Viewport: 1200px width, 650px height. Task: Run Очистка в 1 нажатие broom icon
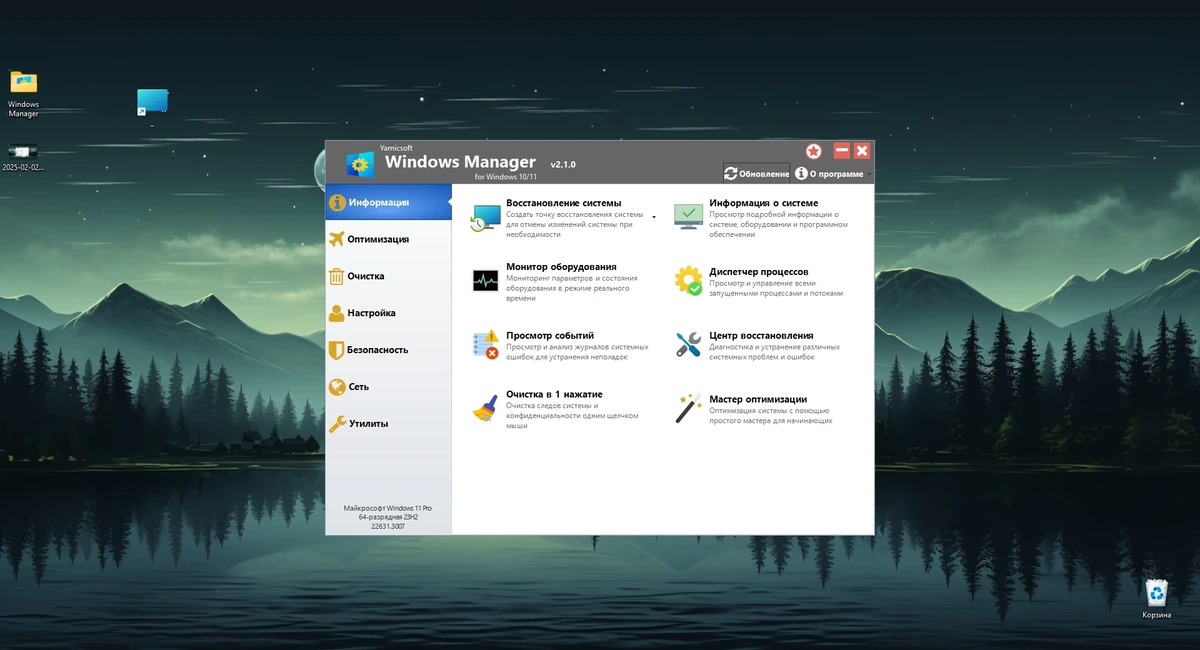click(485, 408)
